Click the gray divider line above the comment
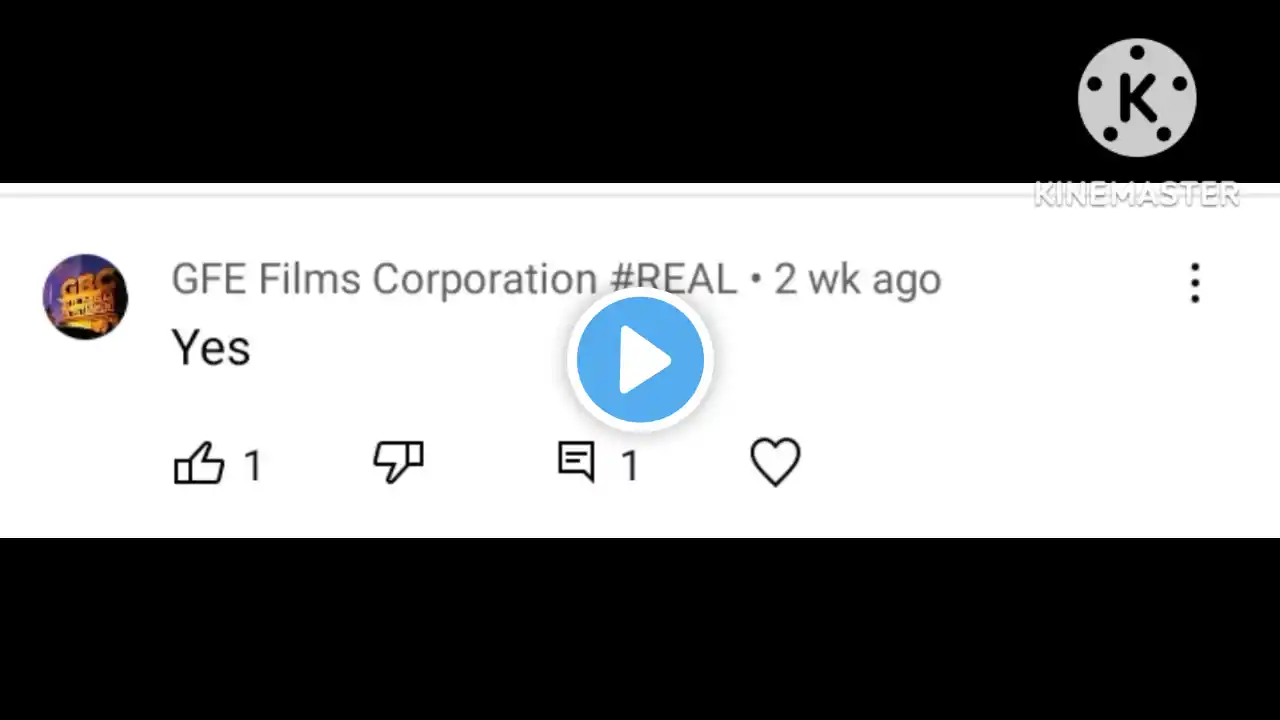1280x720 pixels. [640, 195]
